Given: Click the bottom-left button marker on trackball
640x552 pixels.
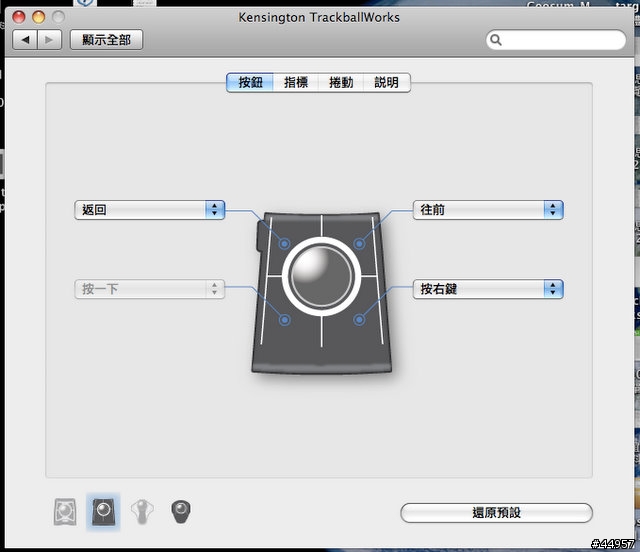Looking at the screenshot, I should 284,320.
